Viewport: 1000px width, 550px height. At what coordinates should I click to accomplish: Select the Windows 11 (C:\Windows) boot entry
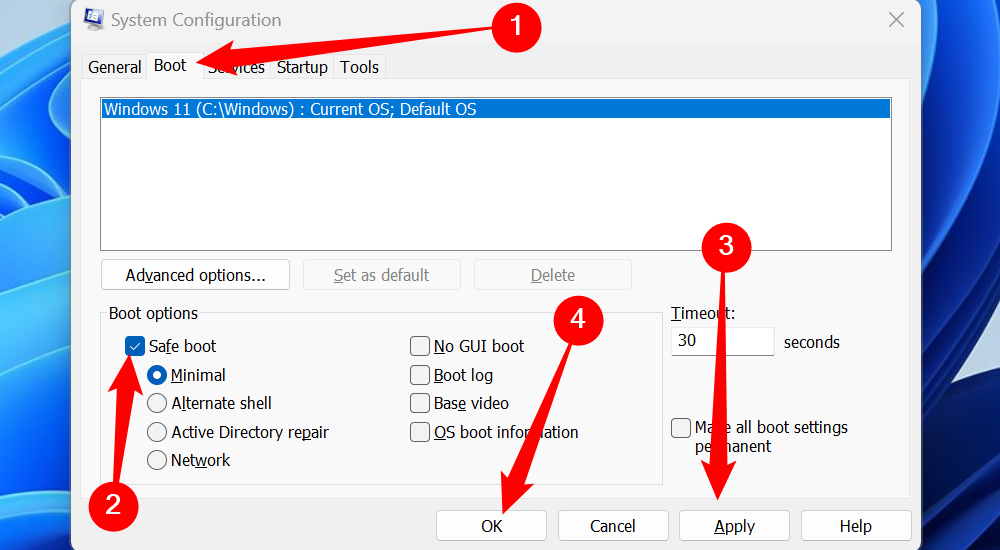click(496, 109)
